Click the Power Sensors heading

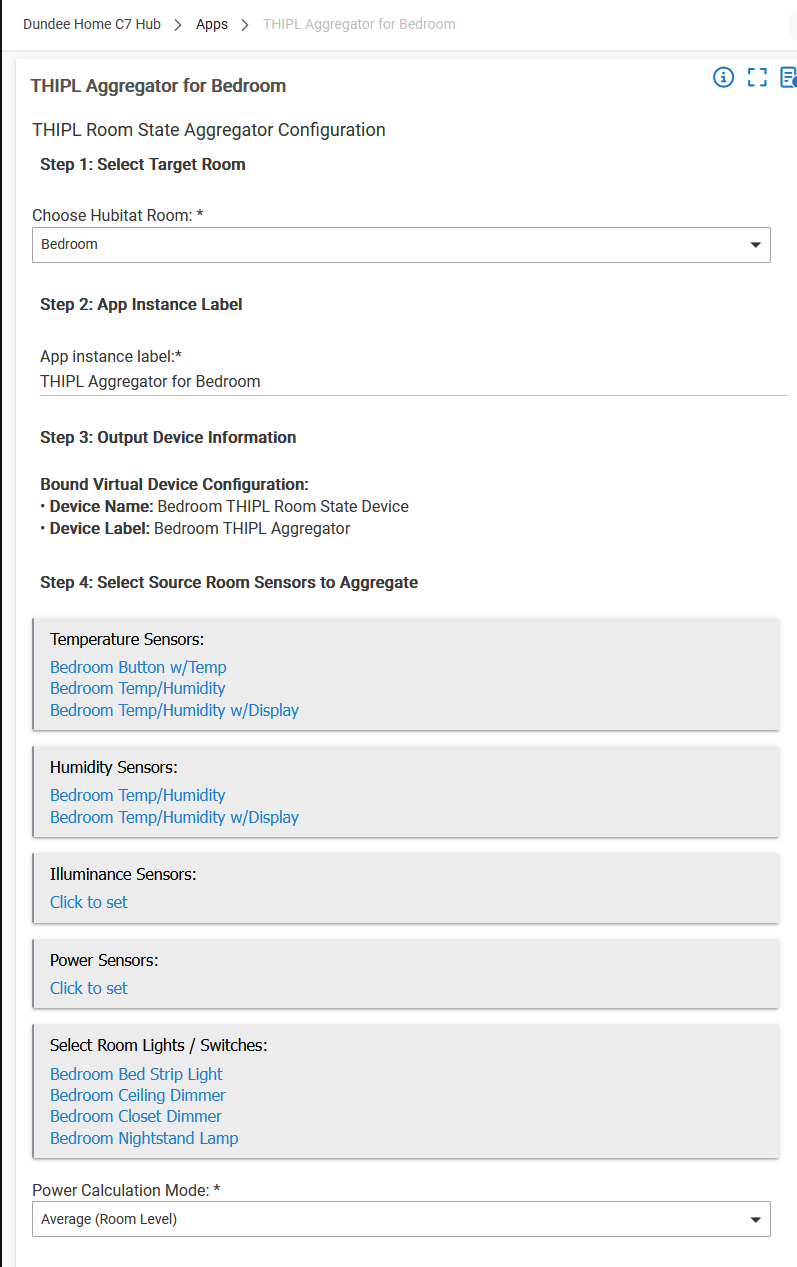point(104,960)
